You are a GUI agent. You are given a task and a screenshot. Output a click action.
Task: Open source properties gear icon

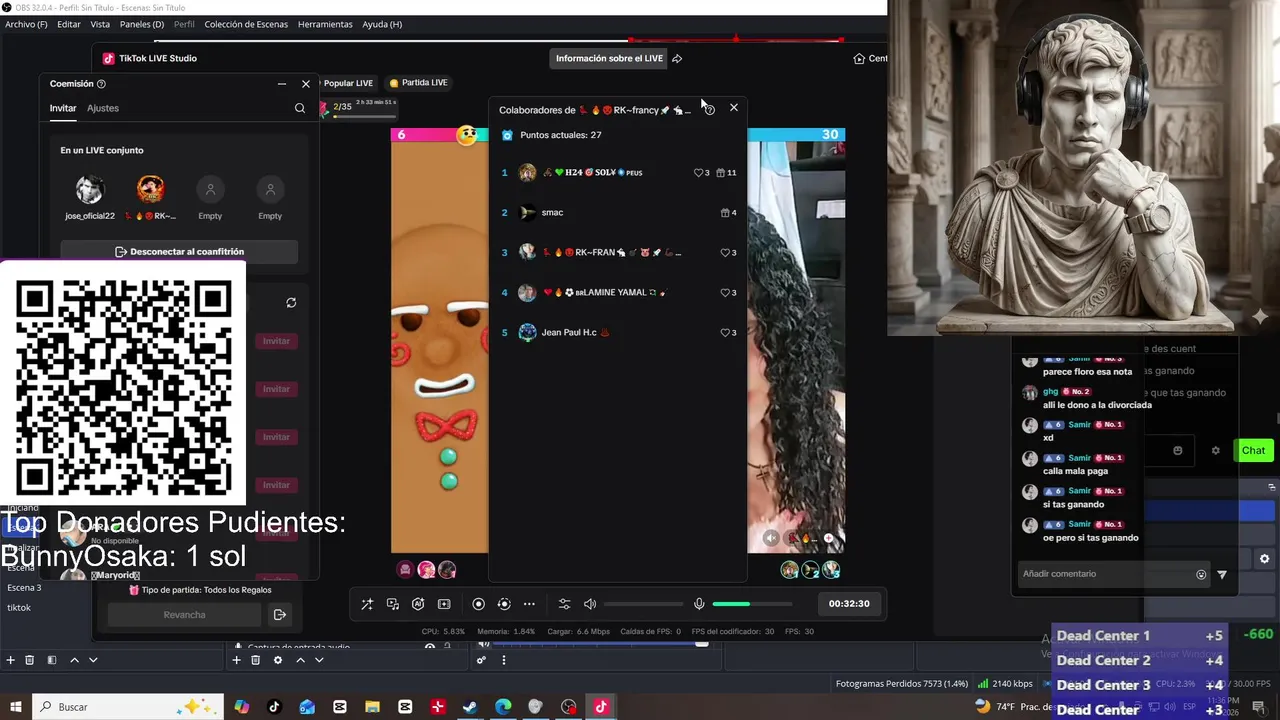[x=278, y=660]
